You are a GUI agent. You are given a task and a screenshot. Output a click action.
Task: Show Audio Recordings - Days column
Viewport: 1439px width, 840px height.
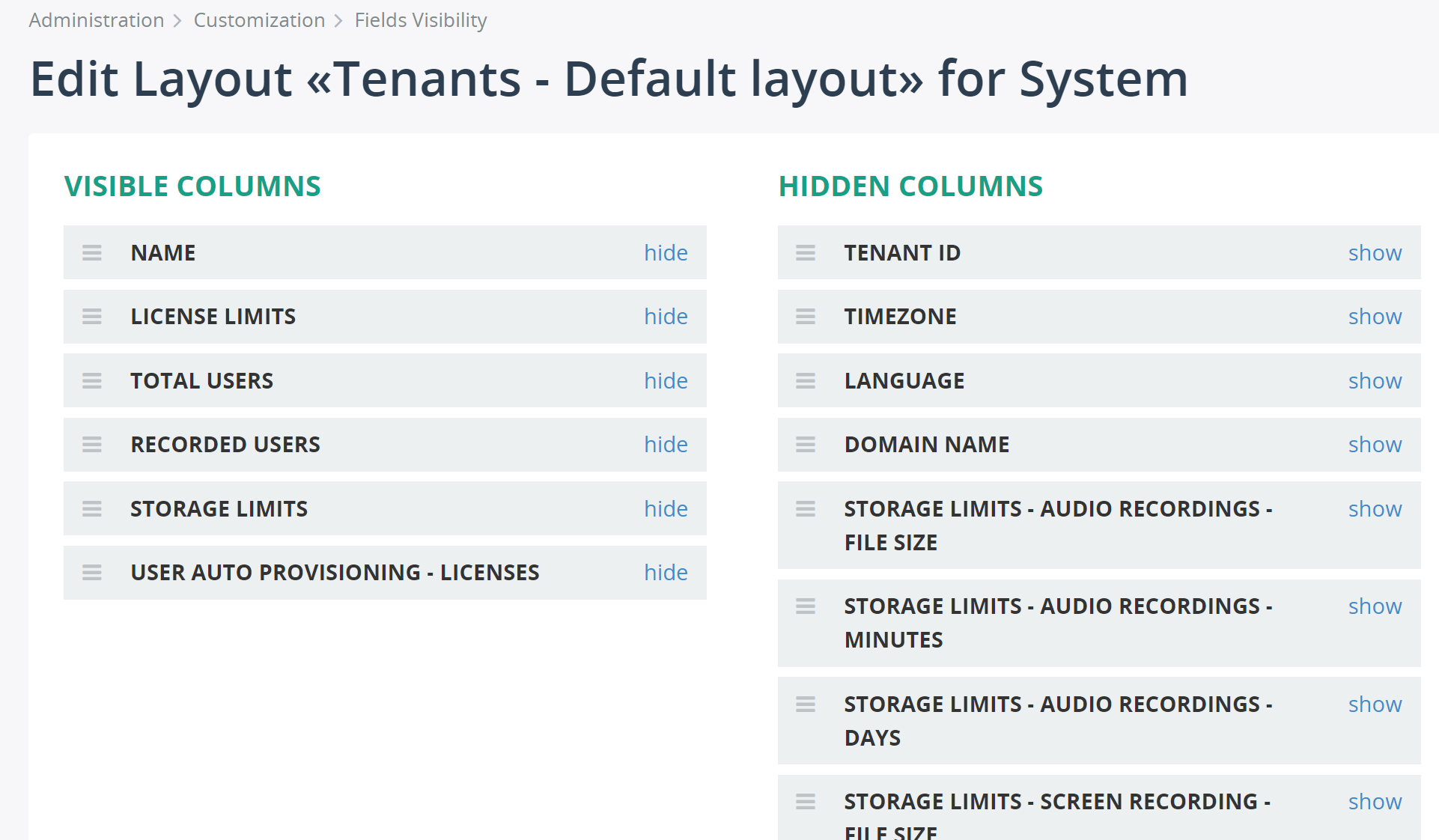click(1375, 704)
